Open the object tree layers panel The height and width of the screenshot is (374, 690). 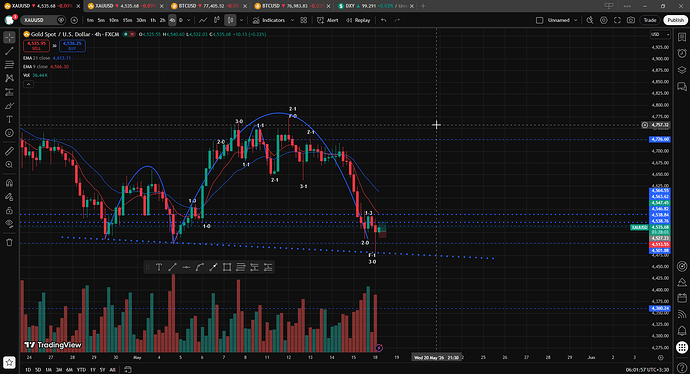[x=682, y=70]
